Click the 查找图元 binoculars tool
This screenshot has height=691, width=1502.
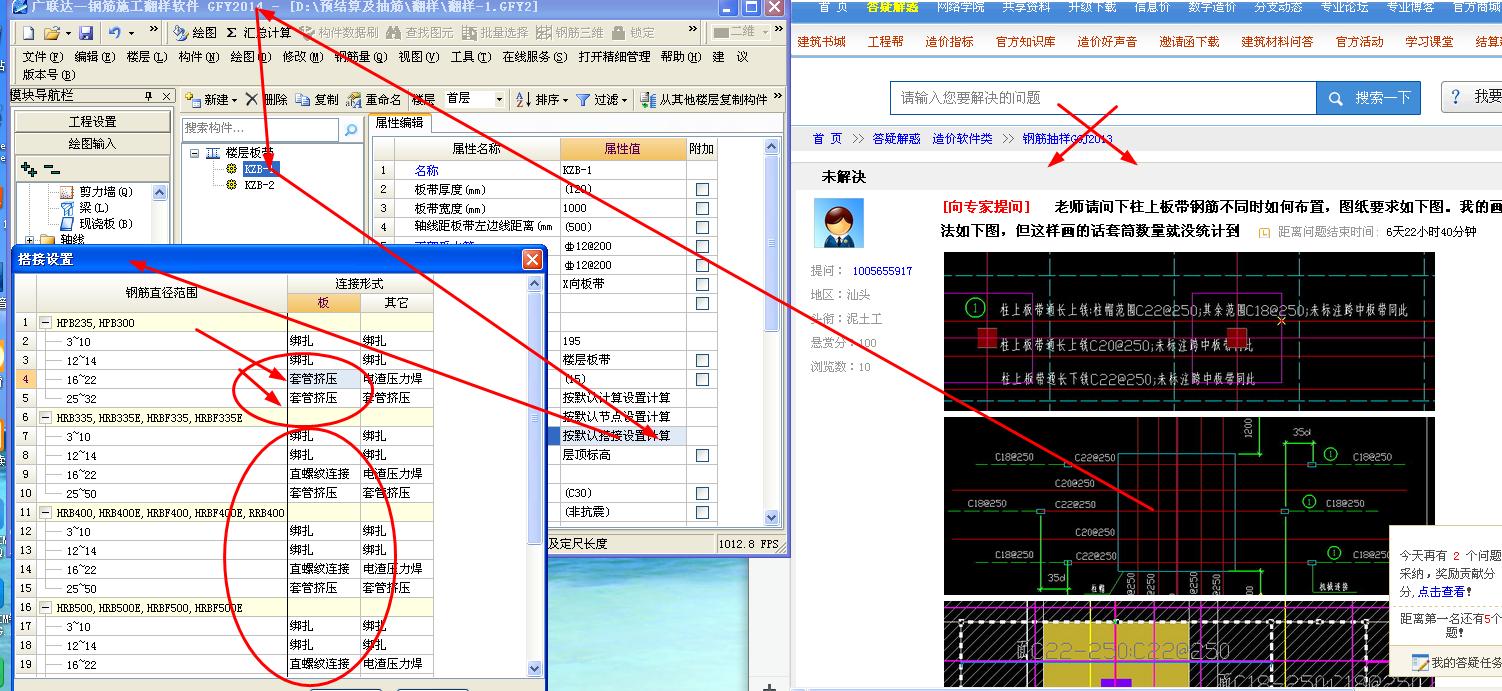(420, 33)
